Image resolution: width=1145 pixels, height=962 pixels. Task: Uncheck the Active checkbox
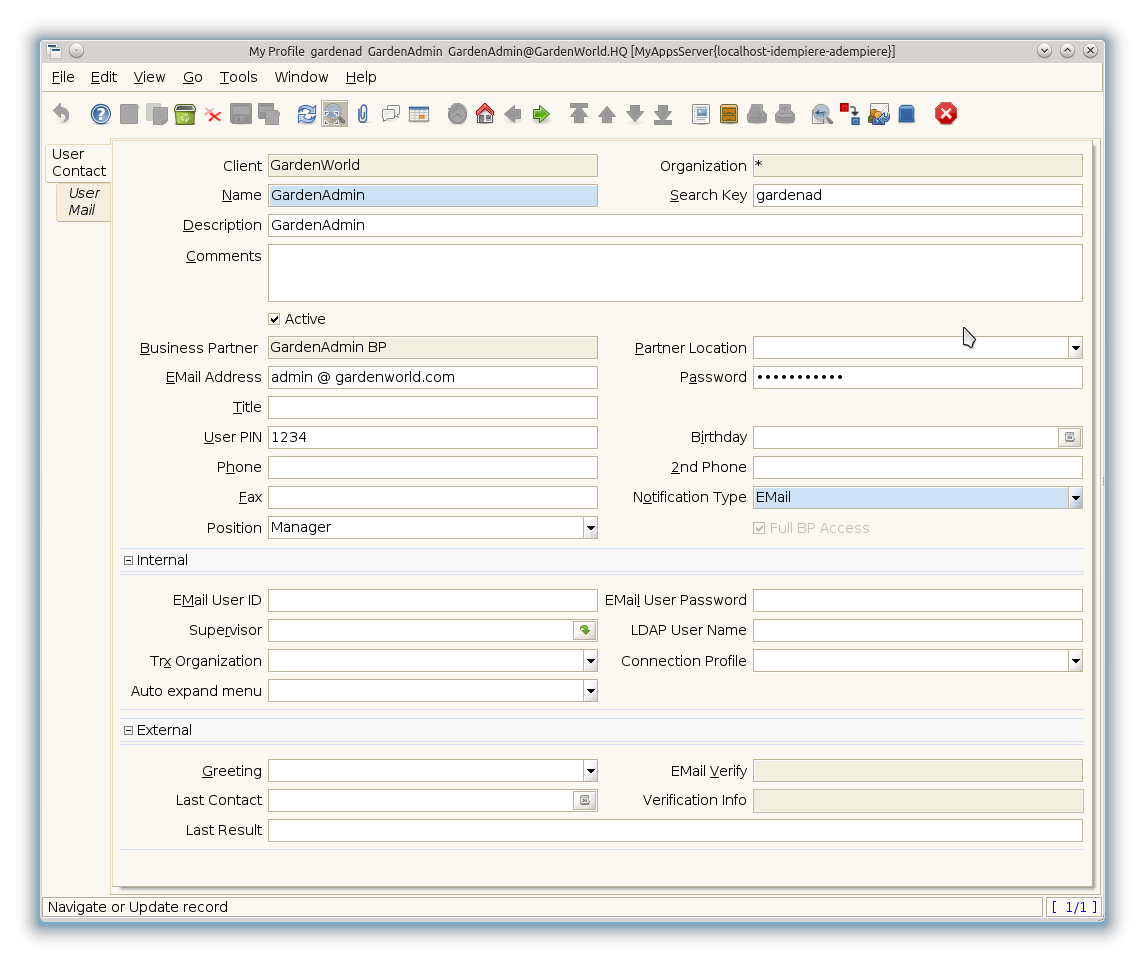coord(274,319)
